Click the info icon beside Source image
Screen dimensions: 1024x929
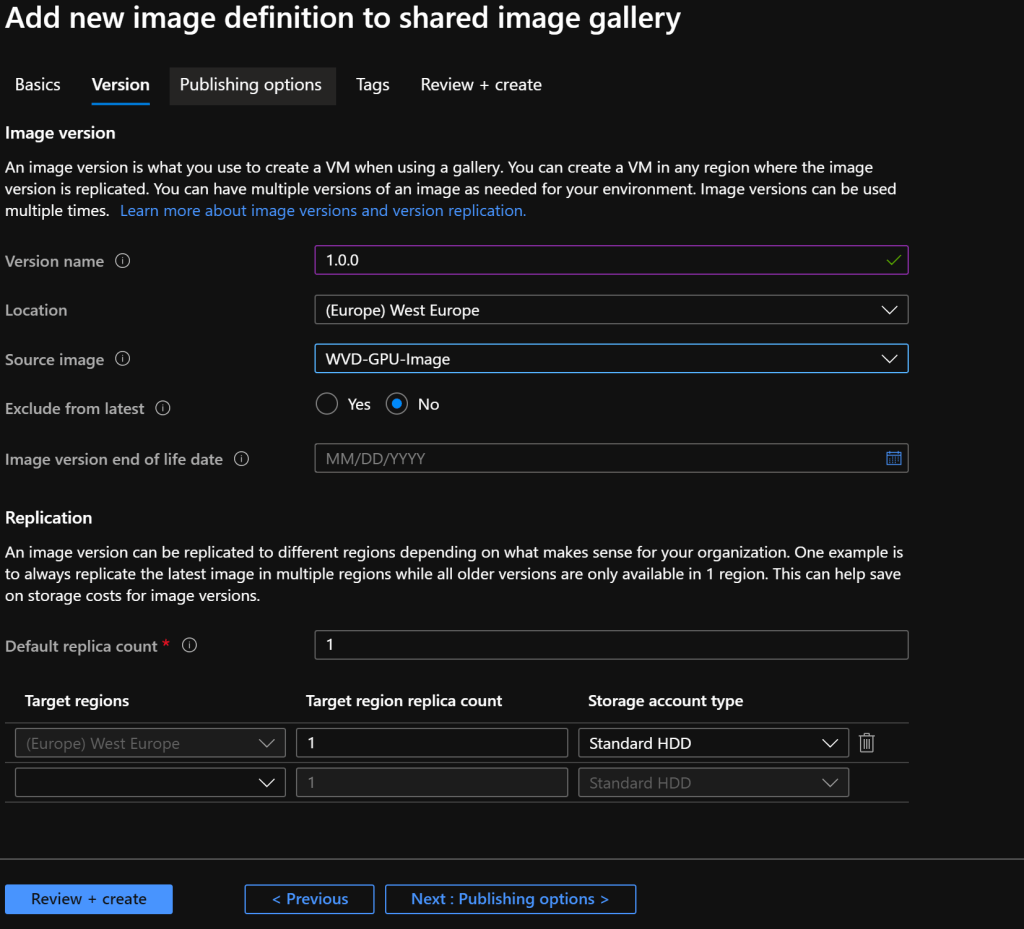pyautogui.click(x=123, y=359)
